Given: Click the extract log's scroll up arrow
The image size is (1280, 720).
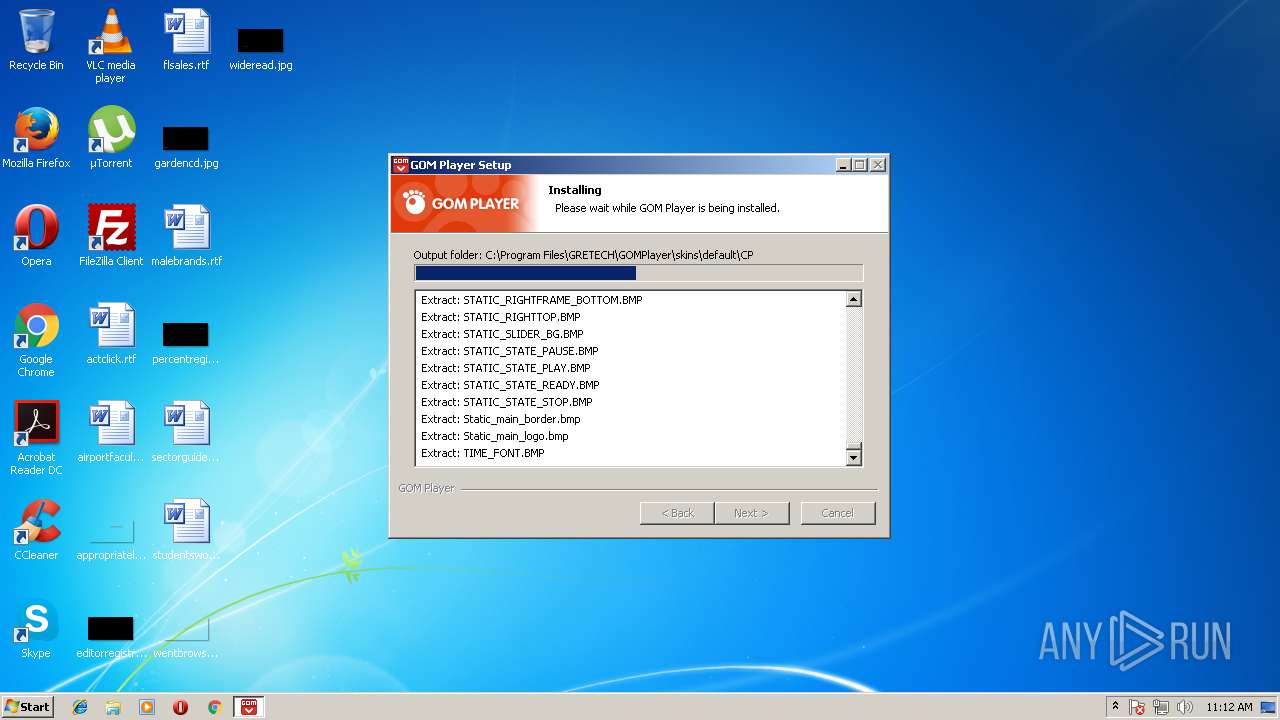Looking at the screenshot, I should tap(853, 299).
